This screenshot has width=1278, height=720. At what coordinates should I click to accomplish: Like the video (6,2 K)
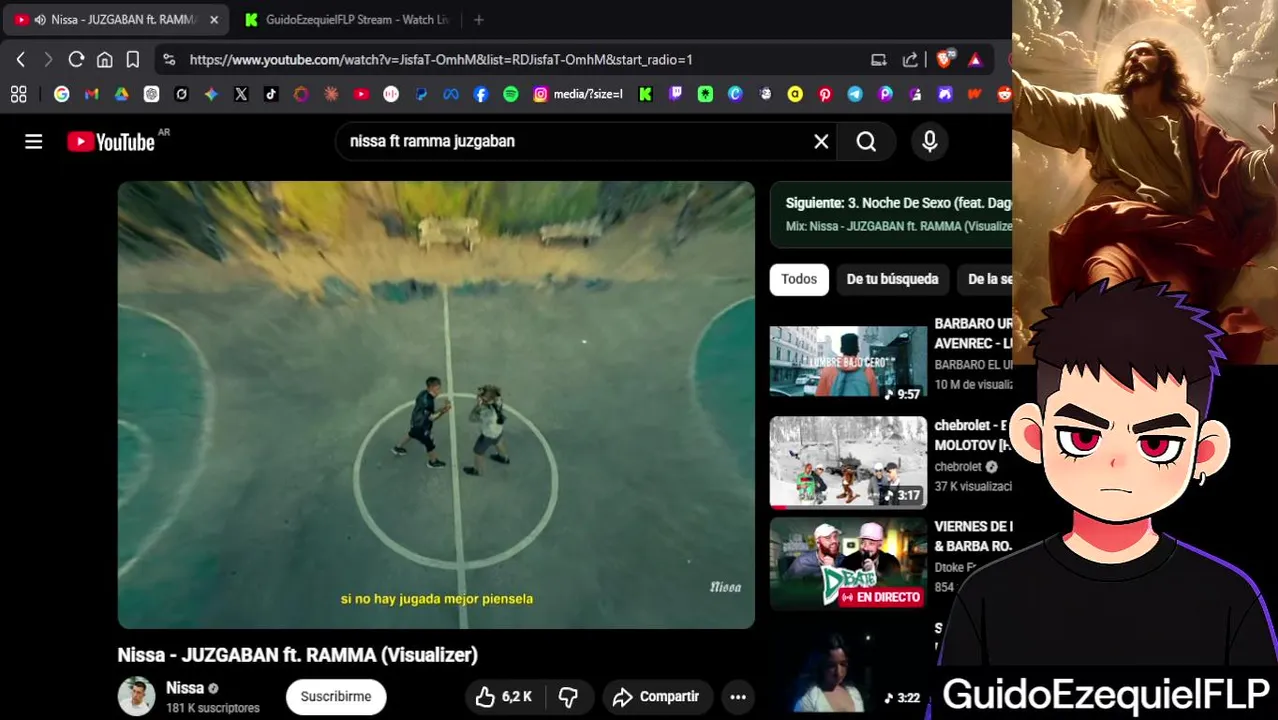pyautogui.click(x=504, y=697)
